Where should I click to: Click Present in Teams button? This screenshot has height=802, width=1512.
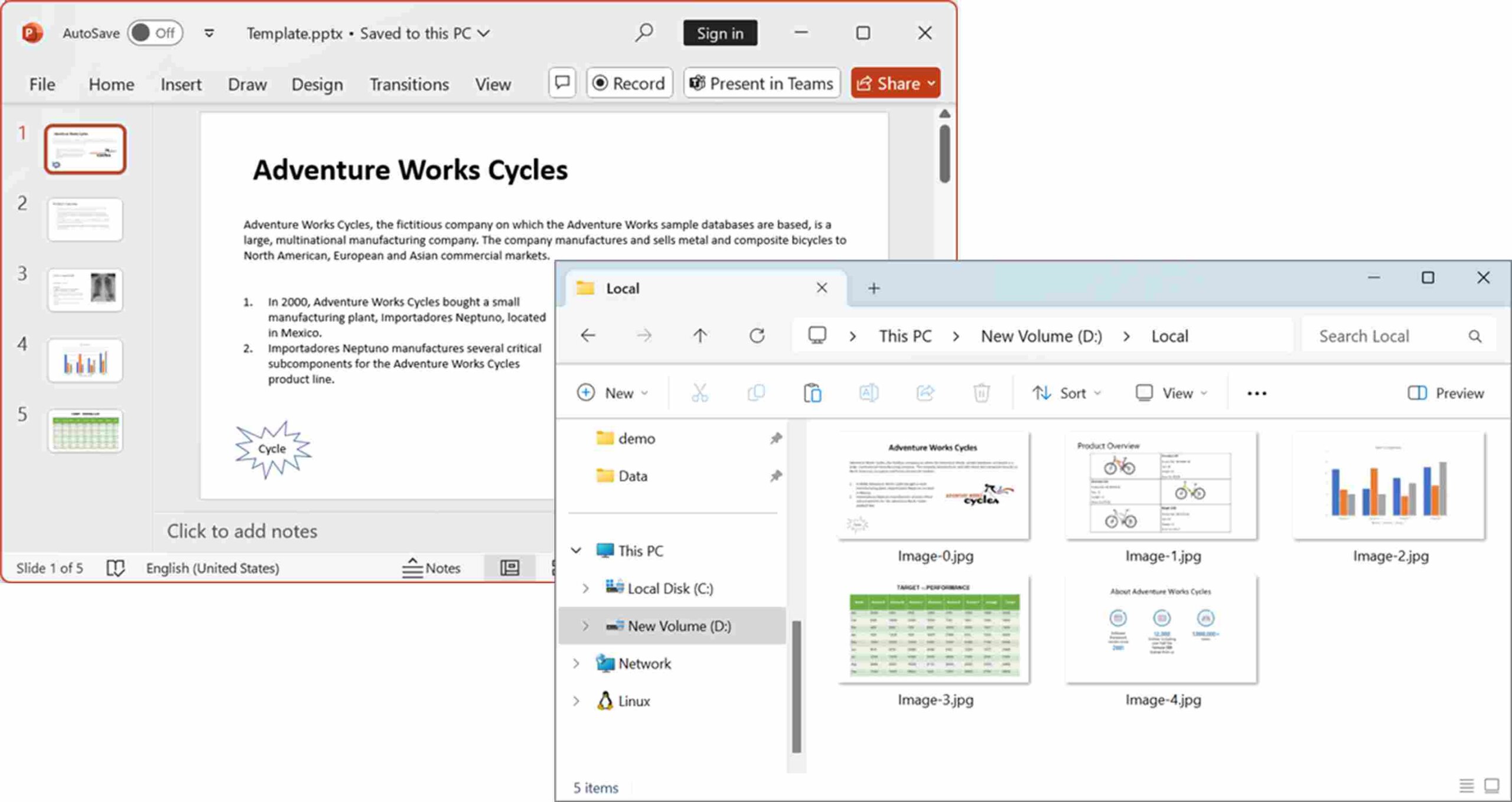(762, 83)
